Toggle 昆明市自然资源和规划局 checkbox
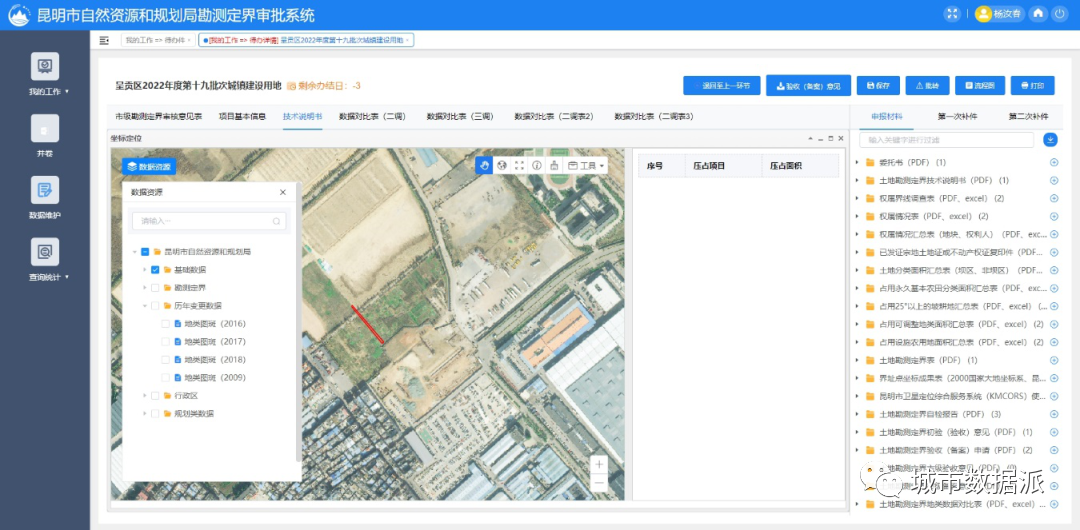 coord(145,252)
